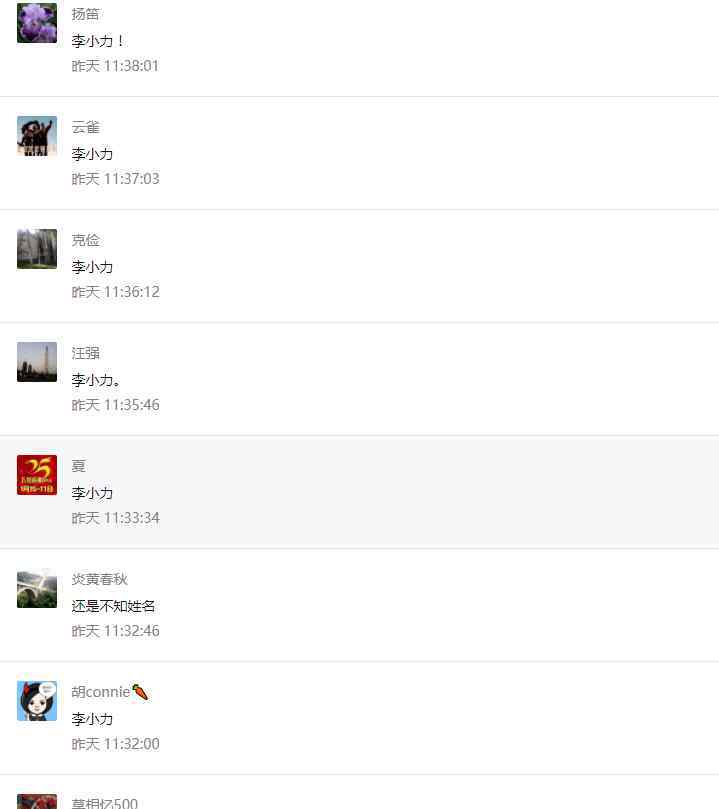Select username 云雀
This screenshot has height=809, width=719.
(x=85, y=127)
